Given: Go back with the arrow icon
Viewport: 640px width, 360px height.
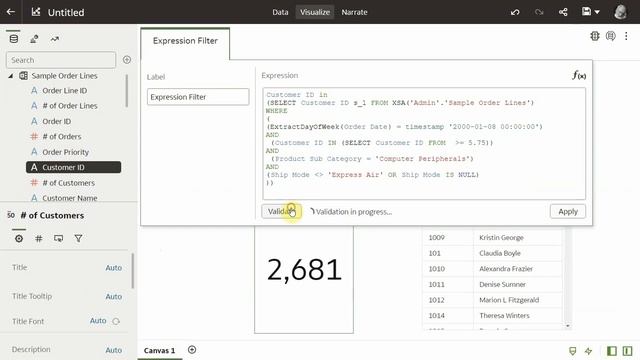Looking at the screenshot, I should 11,12.
